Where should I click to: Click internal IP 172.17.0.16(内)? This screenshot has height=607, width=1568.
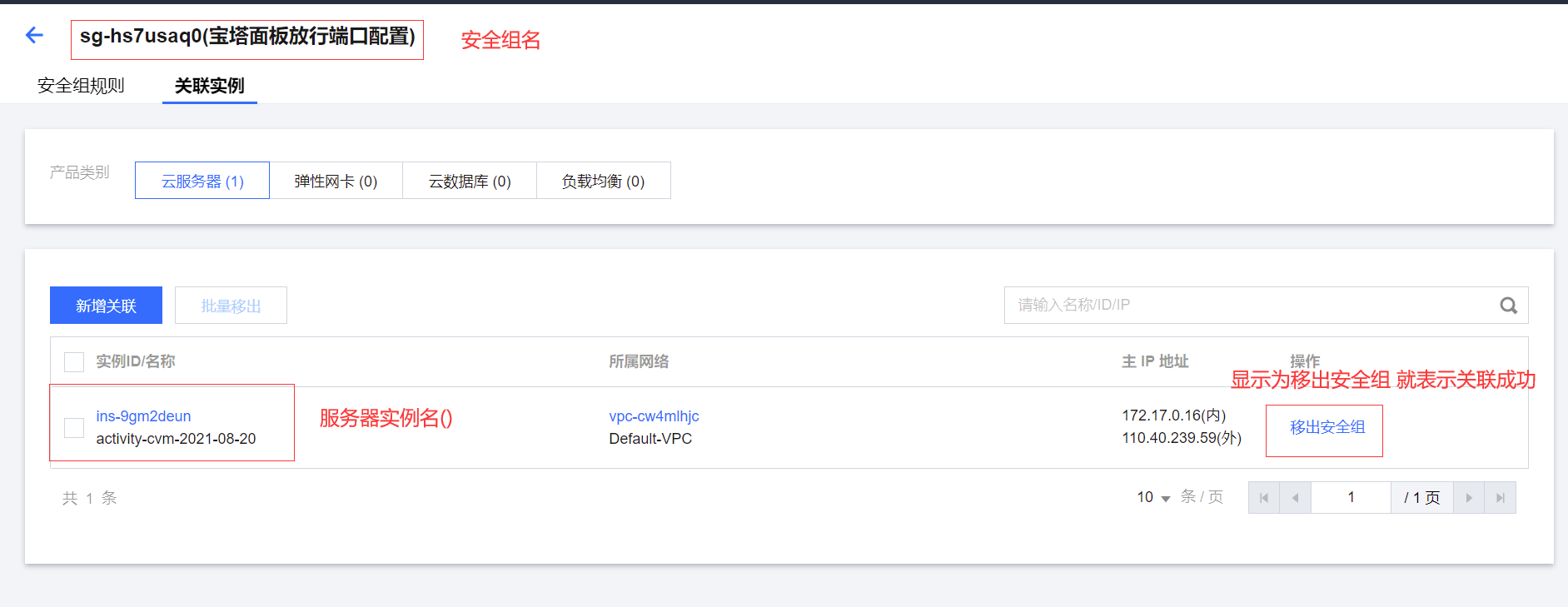1173,415
